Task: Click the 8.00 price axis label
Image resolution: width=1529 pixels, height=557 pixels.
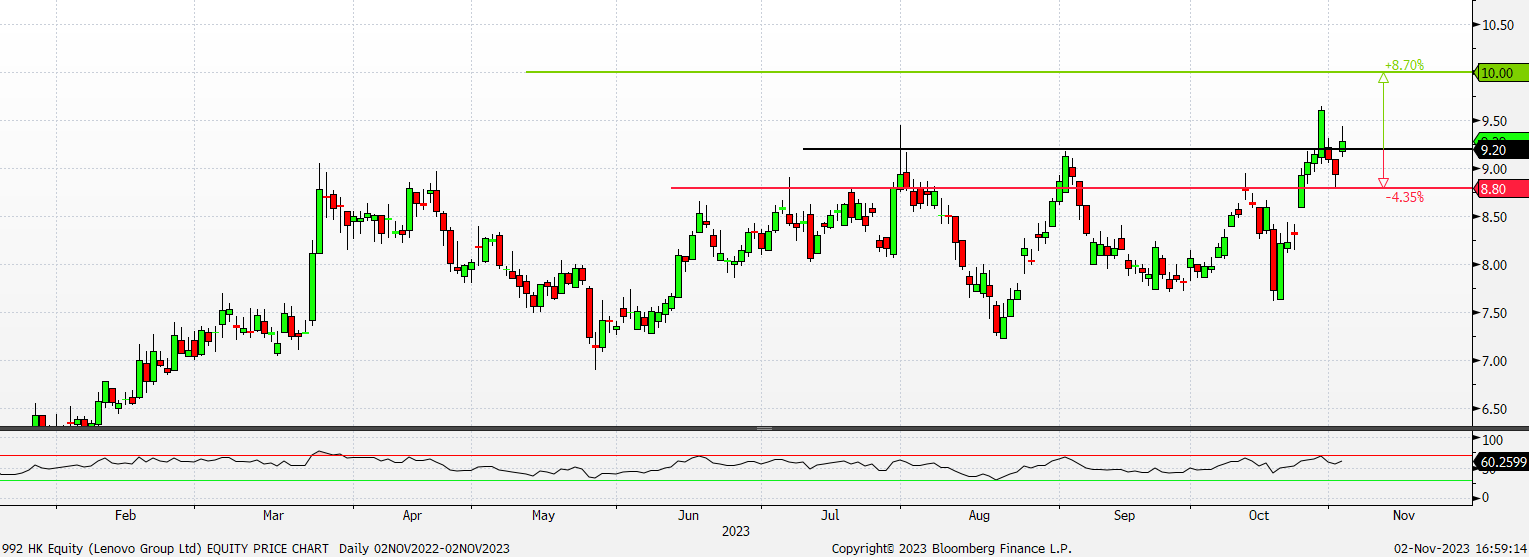Action: 1493,265
